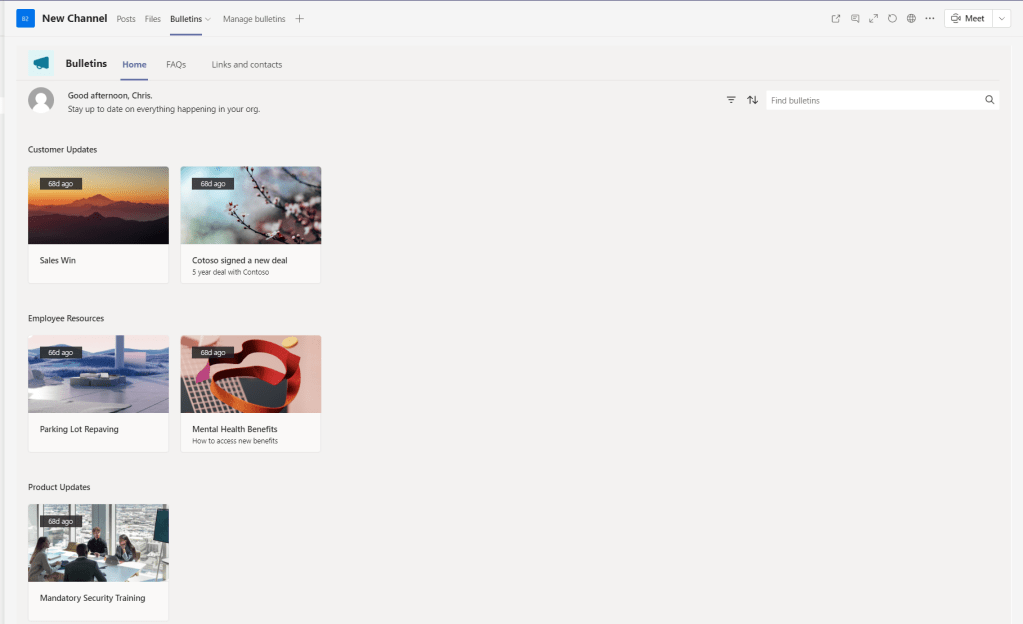The height and width of the screenshot is (624, 1023).
Task: Open the Mental Health Benefits bulletin
Action: point(250,393)
